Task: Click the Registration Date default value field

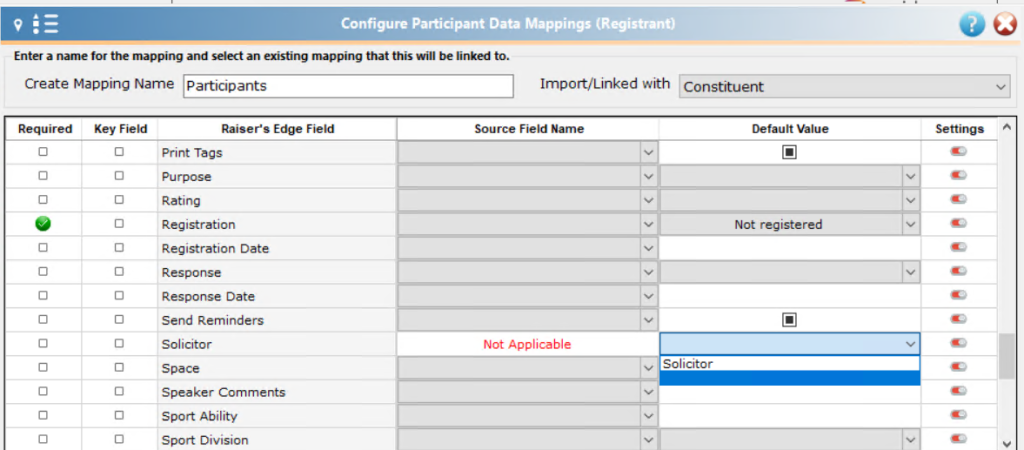Action: (790, 248)
